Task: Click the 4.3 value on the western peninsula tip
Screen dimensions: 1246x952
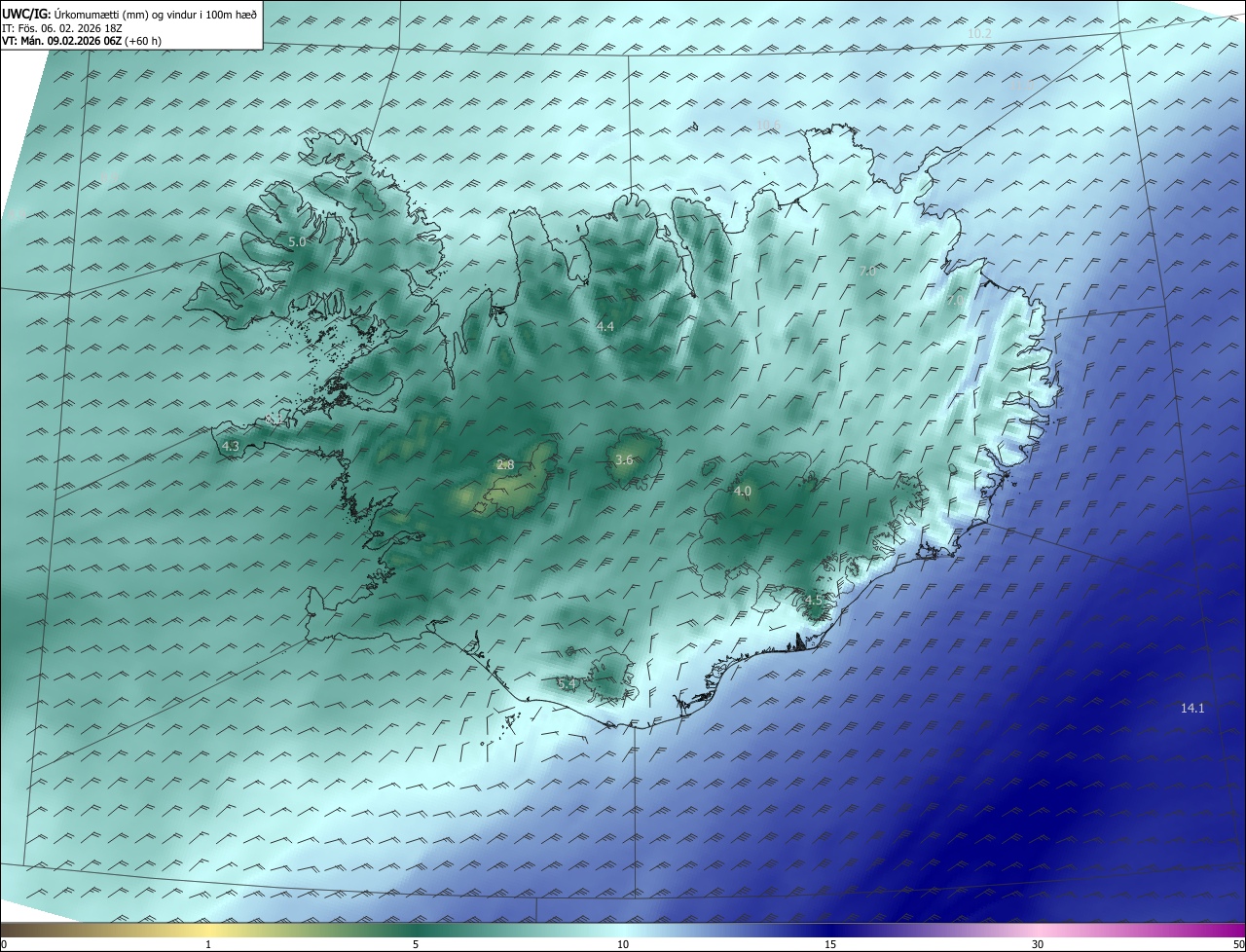Action: (x=231, y=446)
